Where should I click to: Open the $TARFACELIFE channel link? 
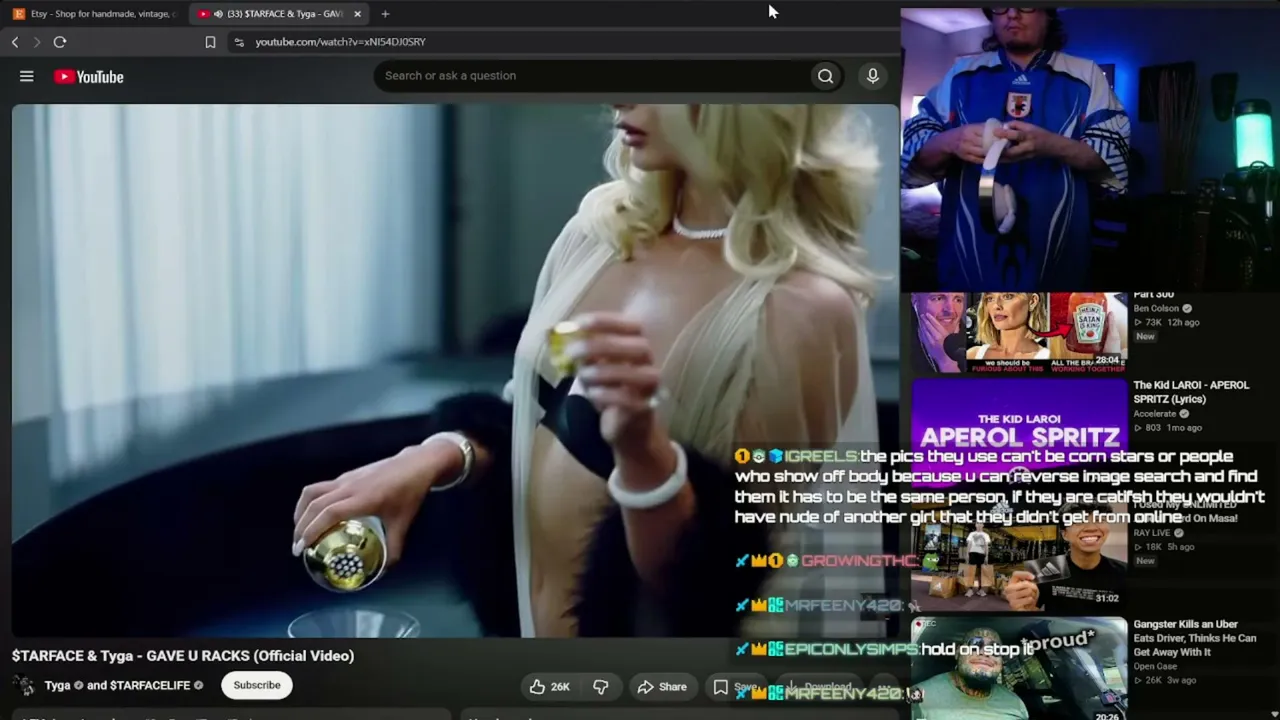(150, 685)
